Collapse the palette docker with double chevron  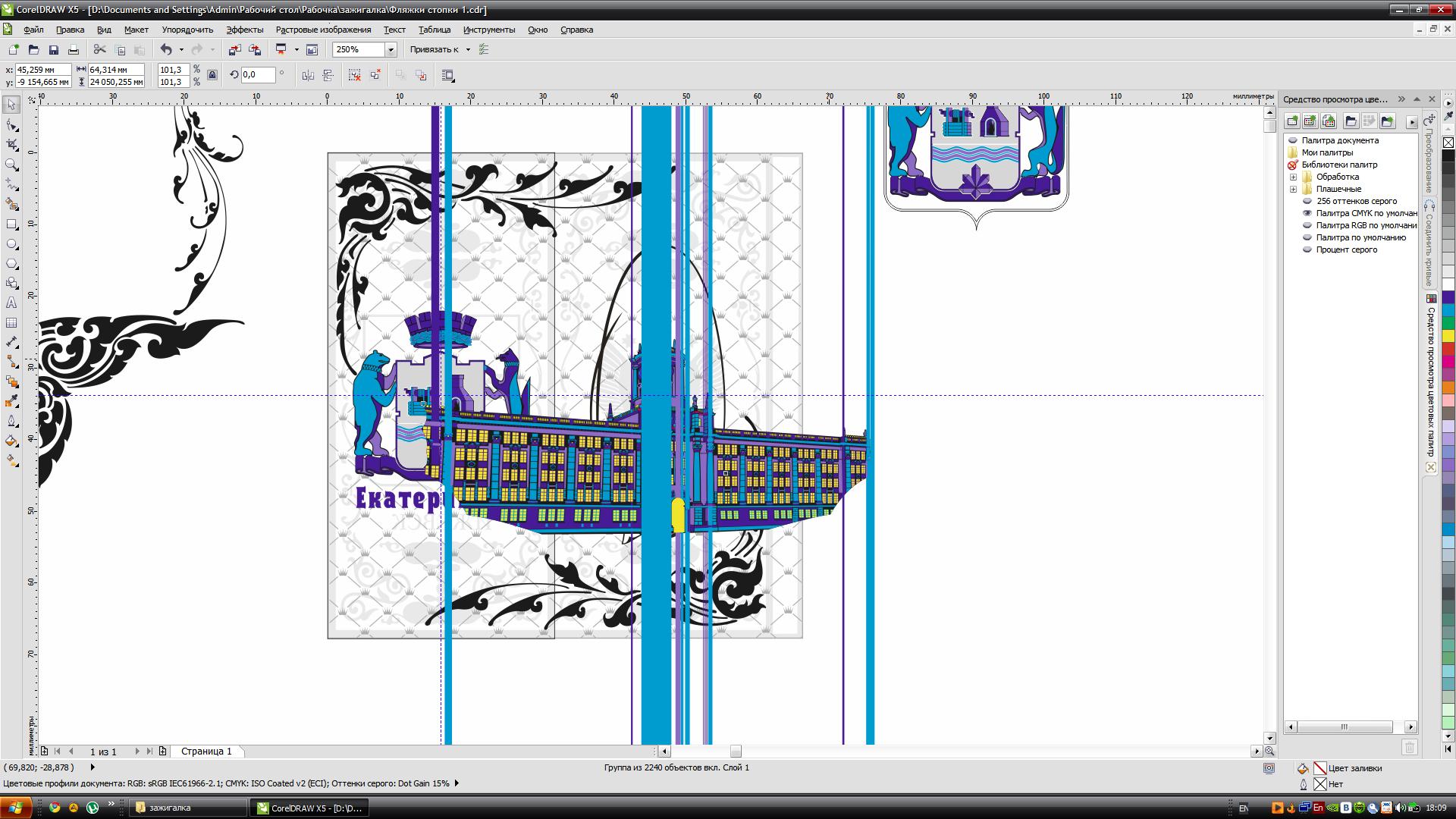click(x=1401, y=99)
